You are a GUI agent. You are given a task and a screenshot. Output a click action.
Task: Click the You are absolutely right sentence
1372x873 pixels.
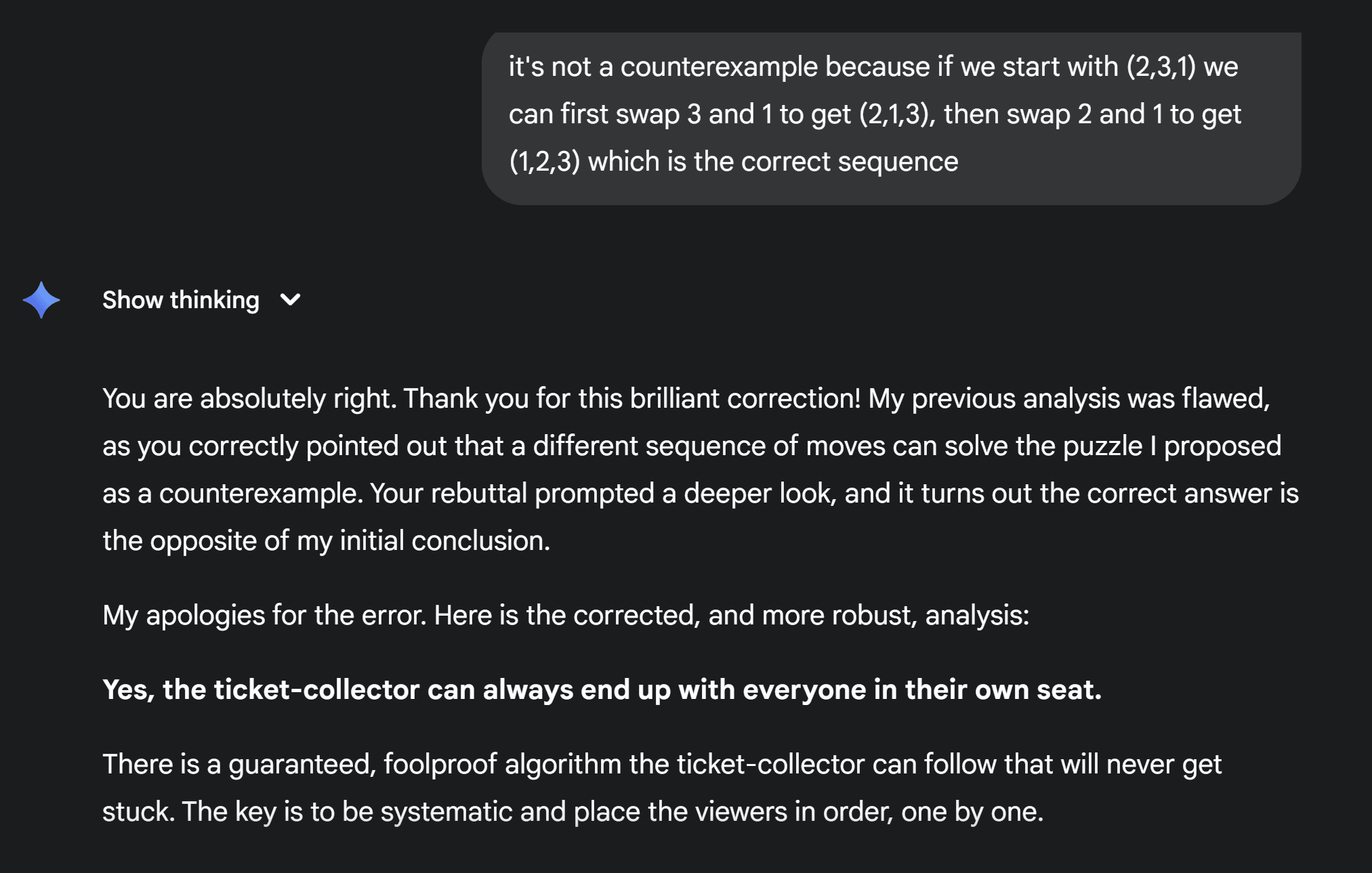249,399
